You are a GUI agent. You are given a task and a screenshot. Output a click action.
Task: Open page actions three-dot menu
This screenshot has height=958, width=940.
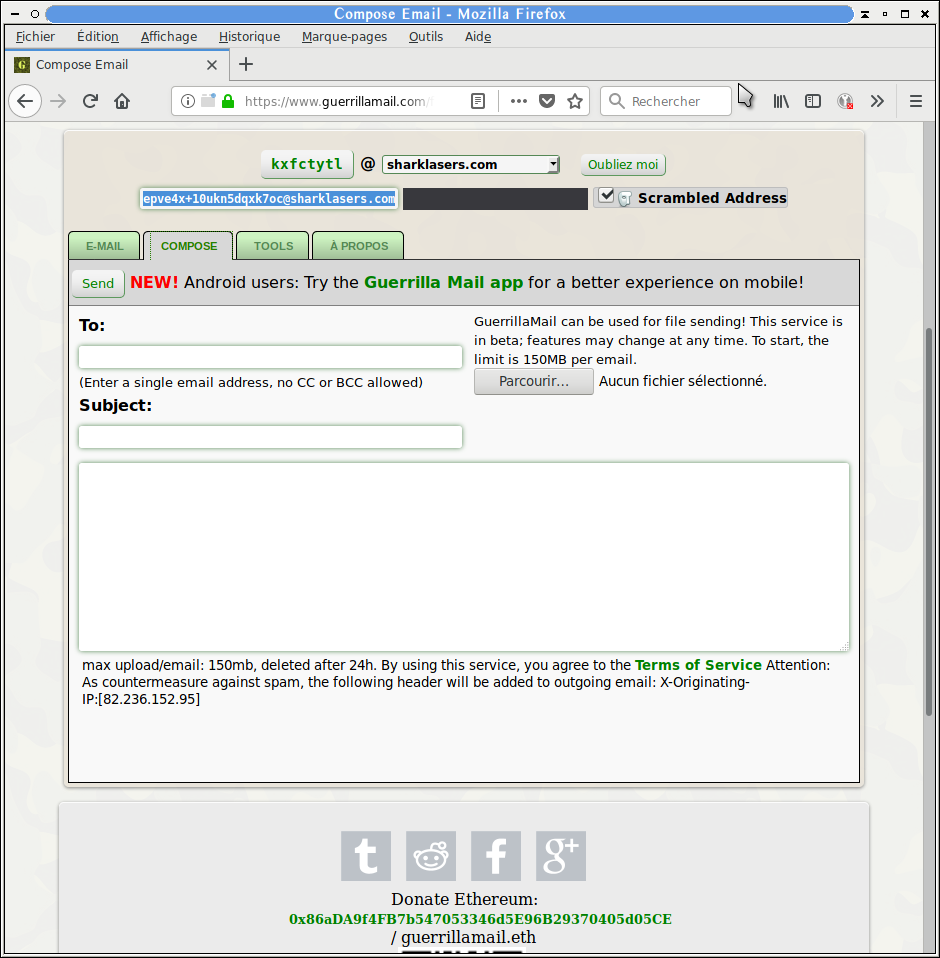[519, 101]
